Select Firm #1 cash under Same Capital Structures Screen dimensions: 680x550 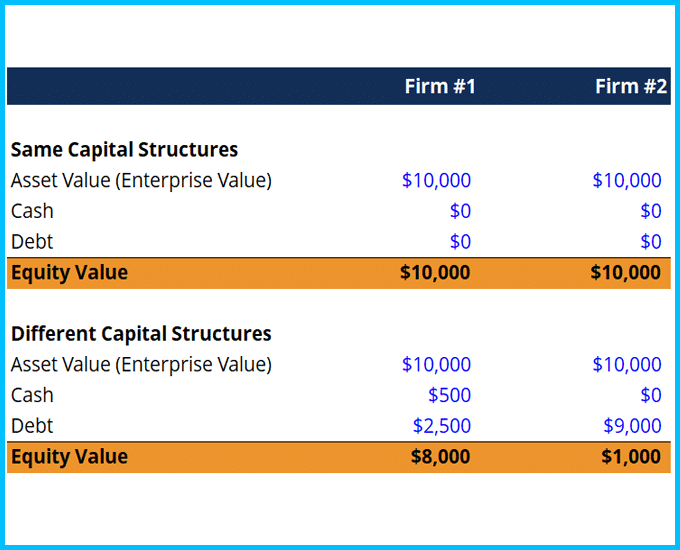(x=459, y=211)
